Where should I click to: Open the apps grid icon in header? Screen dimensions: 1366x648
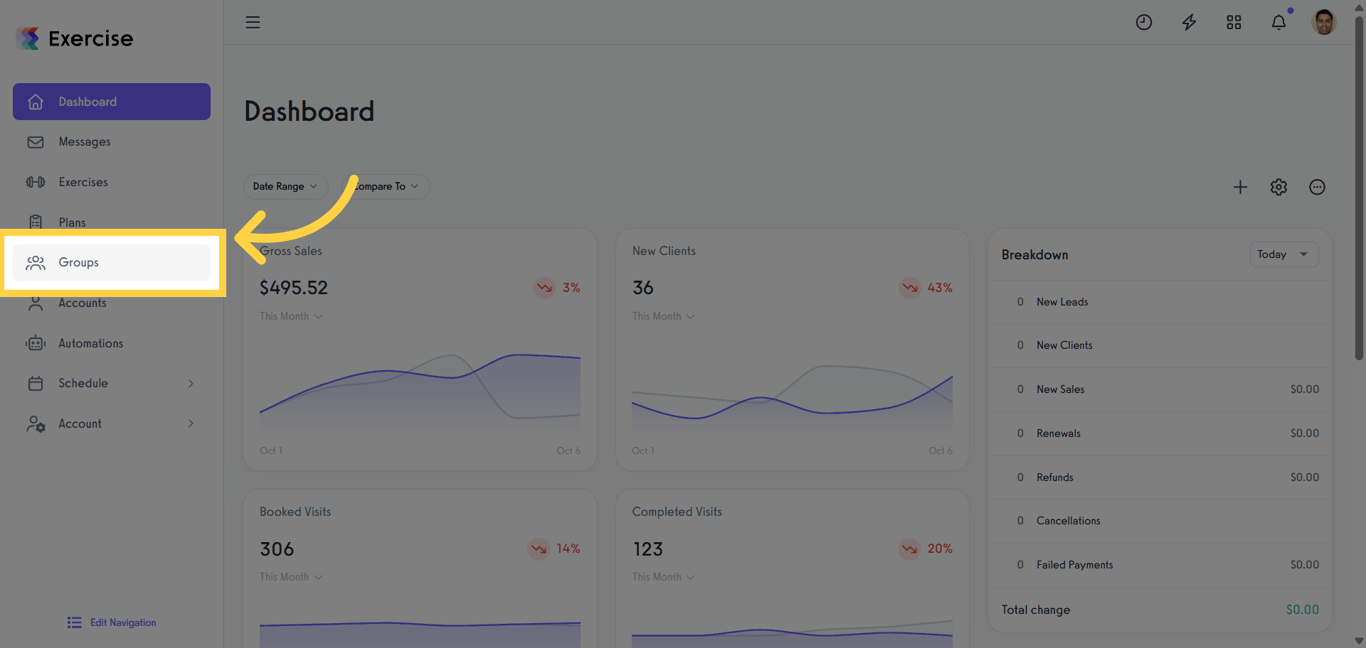click(x=1233, y=21)
